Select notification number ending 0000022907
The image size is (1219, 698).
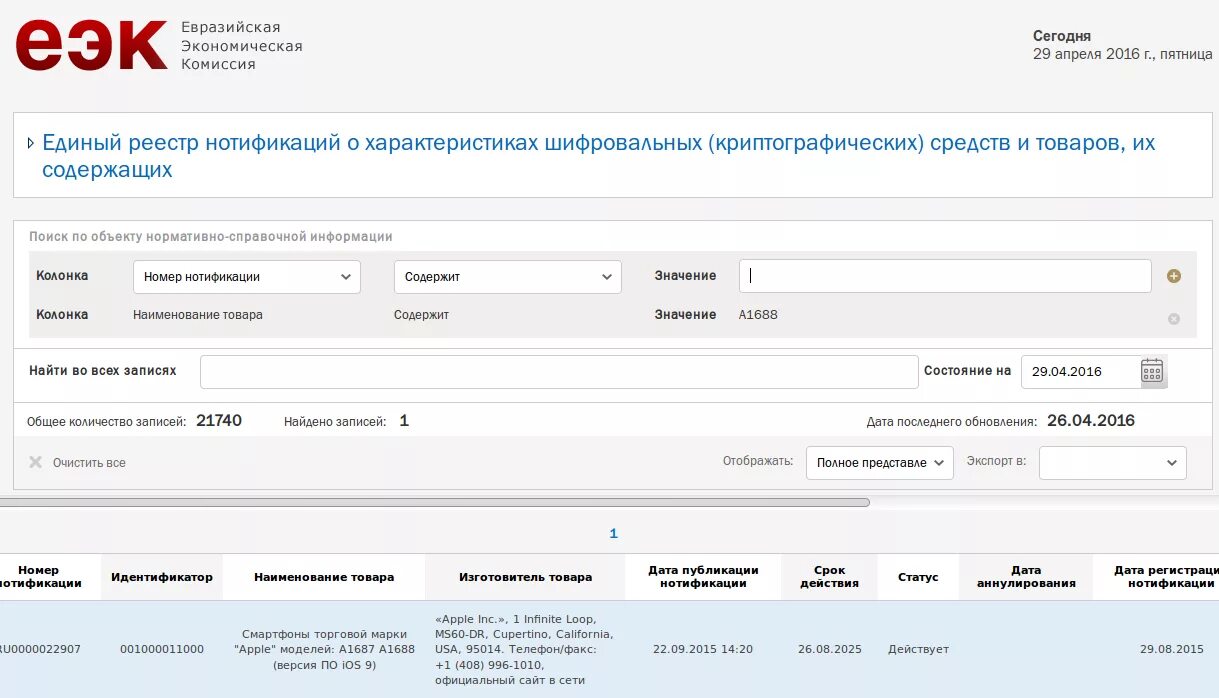pos(40,649)
